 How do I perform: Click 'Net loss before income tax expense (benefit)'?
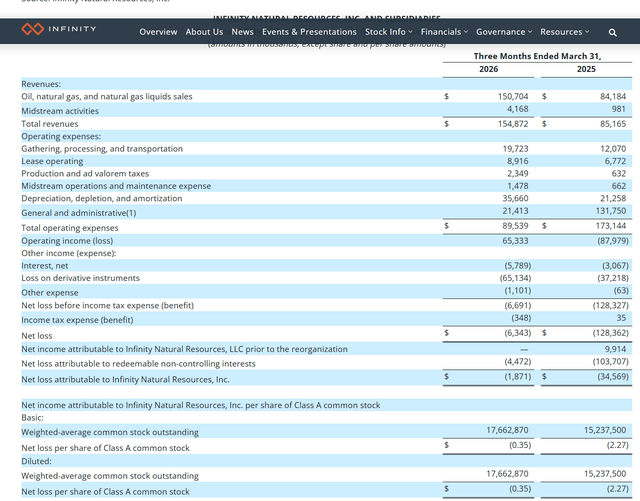pyautogui.click(x=107, y=305)
